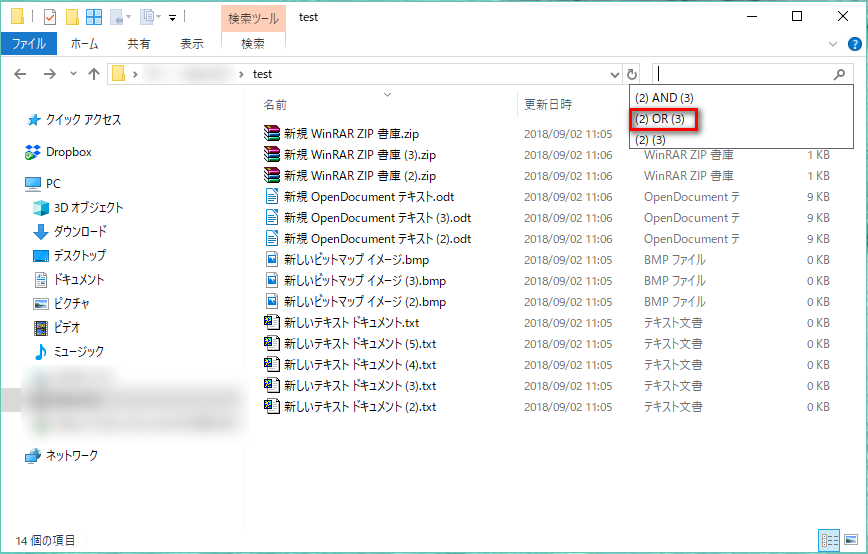The height and width of the screenshot is (554, 868).
Task: Switch to large icons view in status bar
Action: coord(851,539)
